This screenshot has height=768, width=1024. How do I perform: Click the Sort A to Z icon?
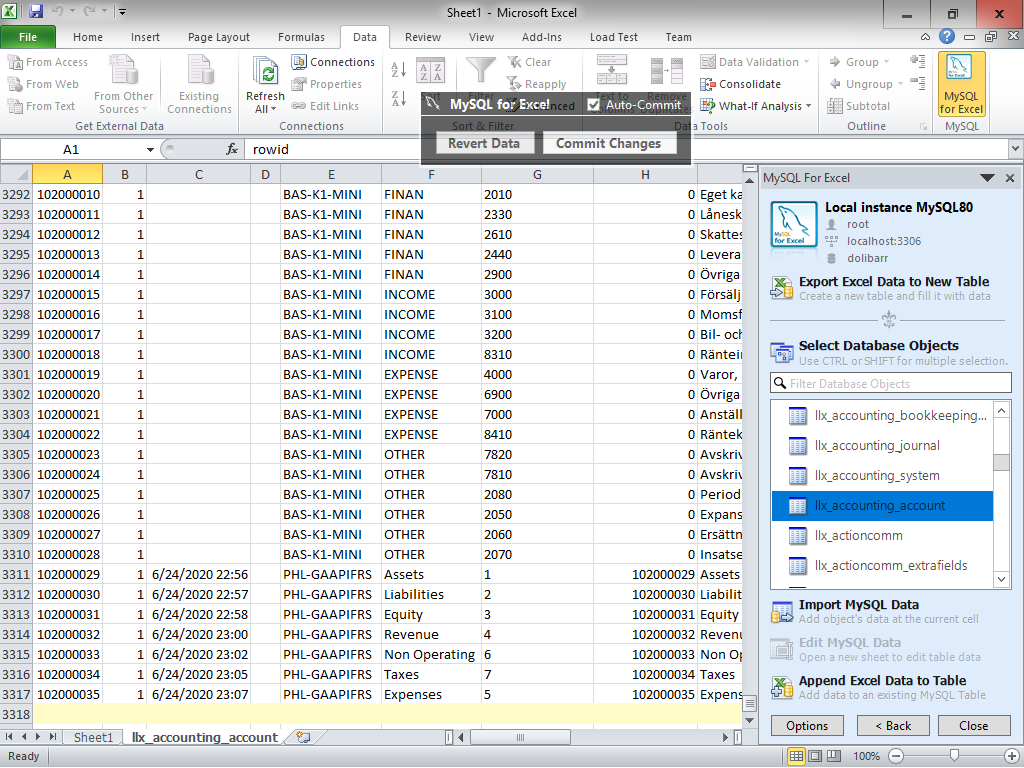(398, 69)
